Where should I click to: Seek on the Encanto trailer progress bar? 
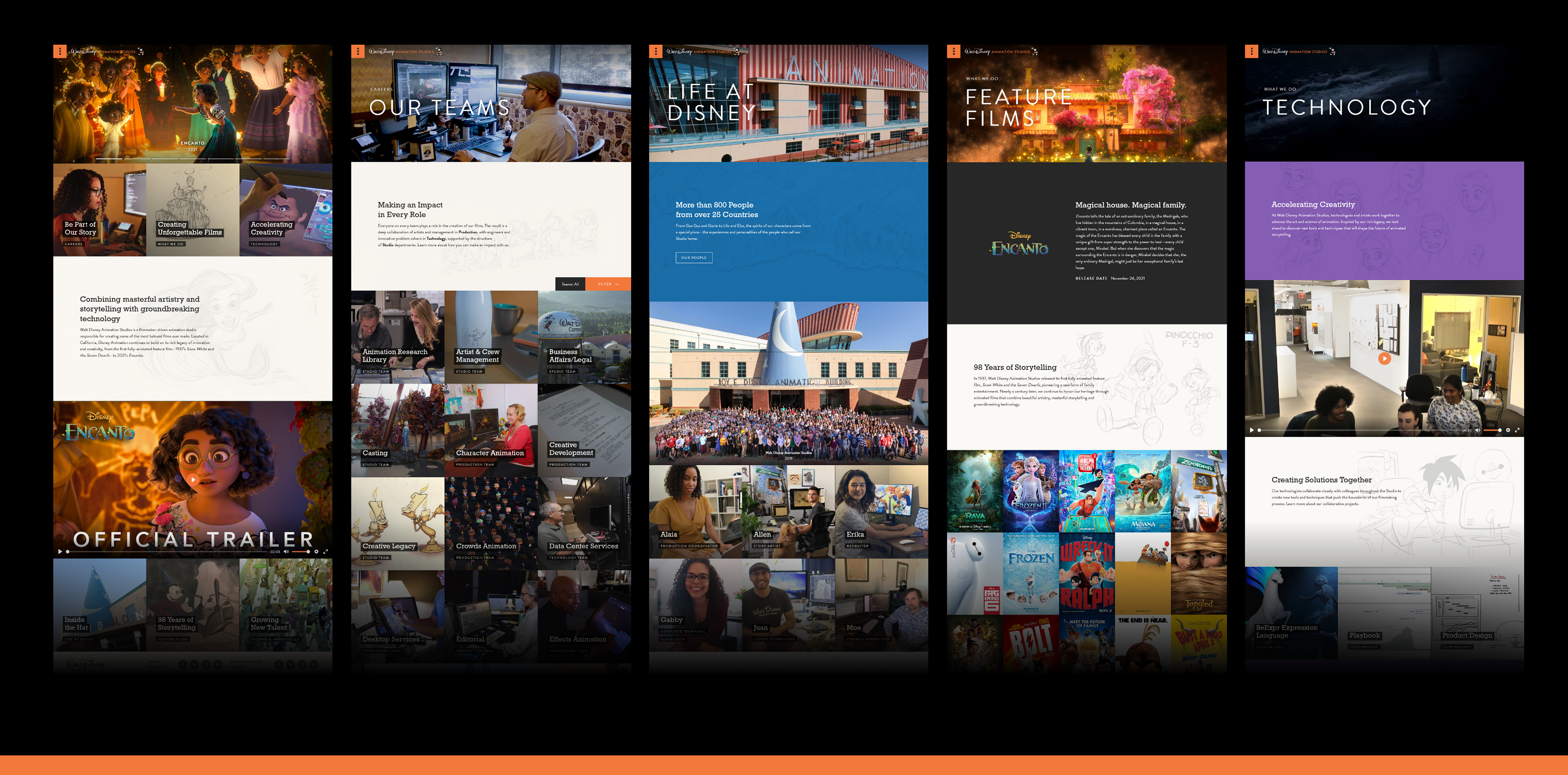tap(167, 552)
